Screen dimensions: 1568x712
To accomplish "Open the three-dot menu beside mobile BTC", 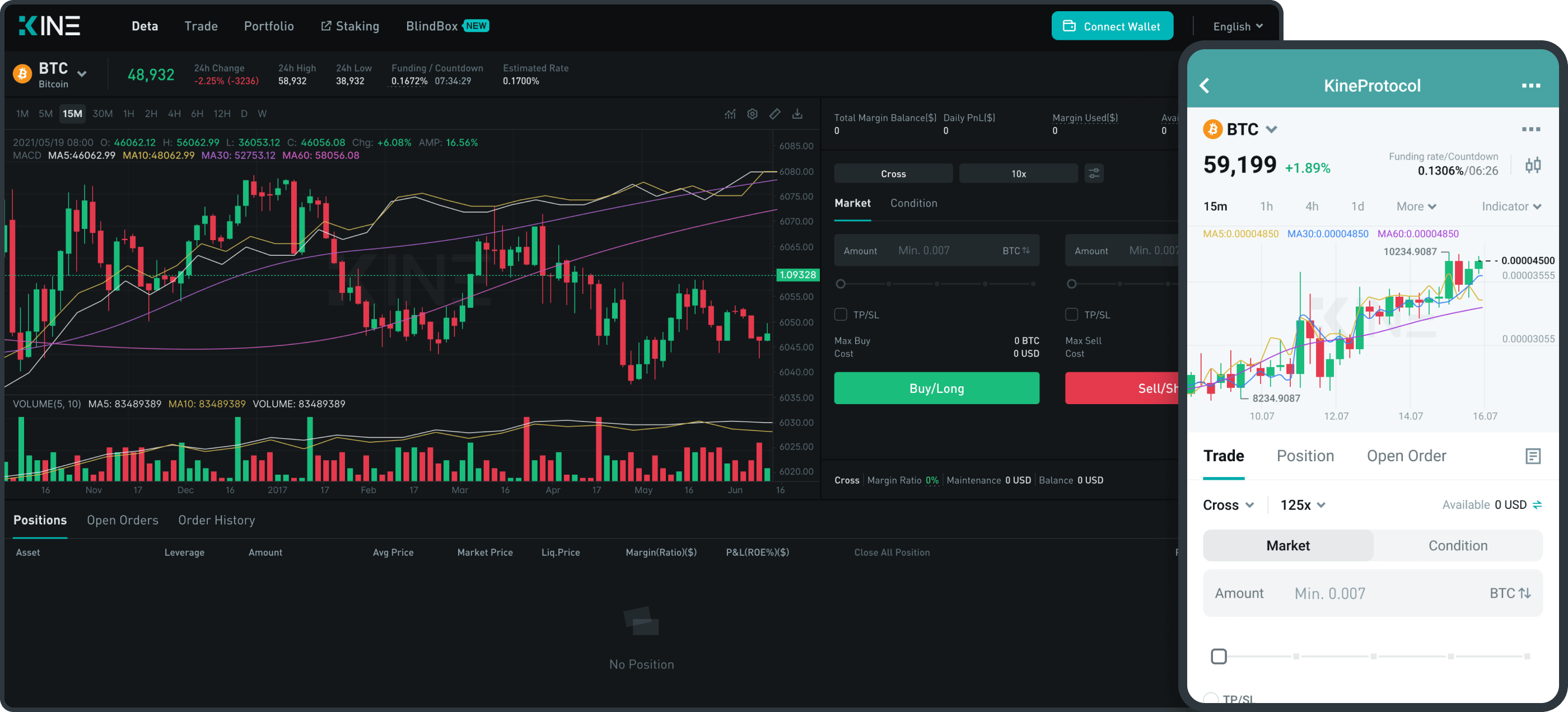I will (x=1531, y=129).
